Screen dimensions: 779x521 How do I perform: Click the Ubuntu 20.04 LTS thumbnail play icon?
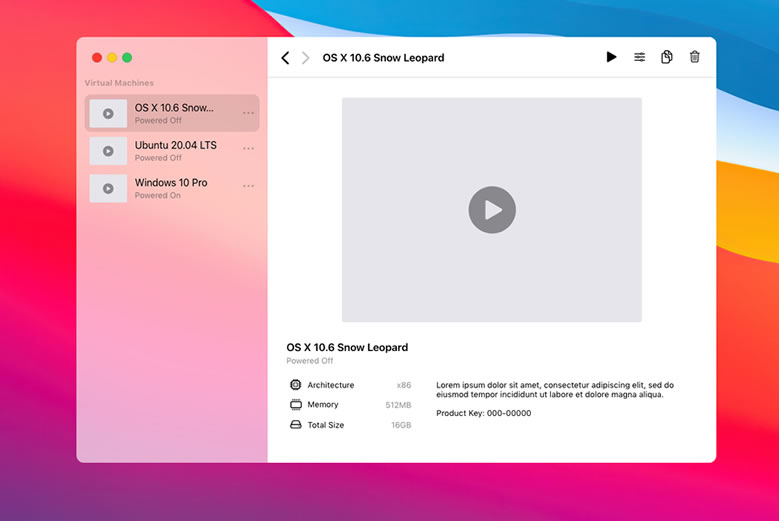tap(108, 151)
